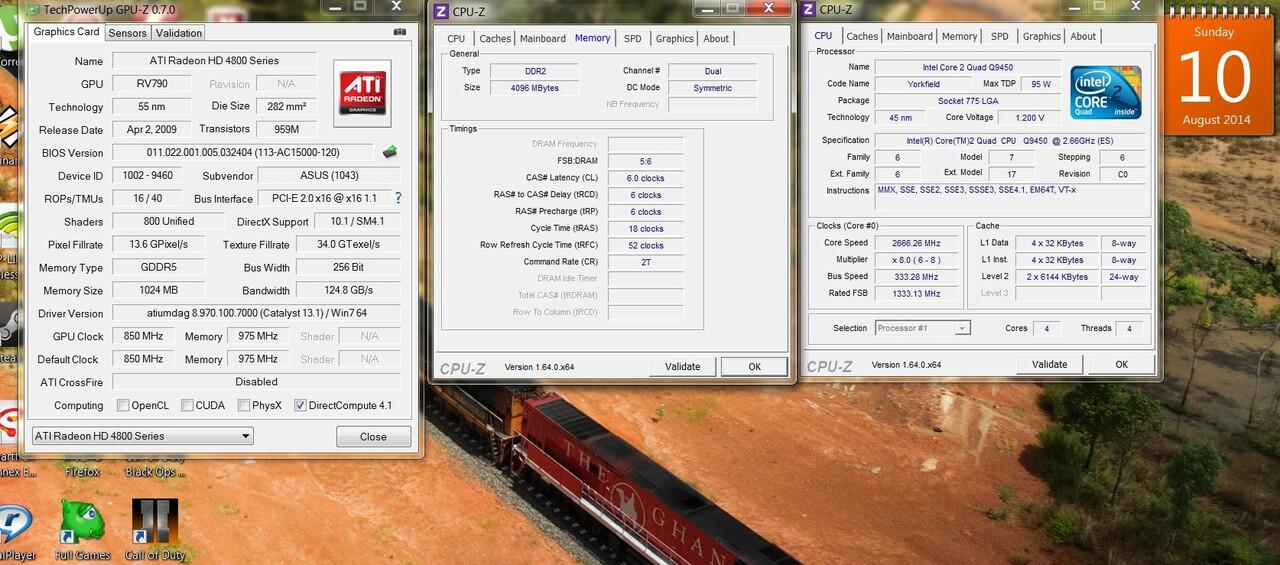Select the Memory tab in the right CPU-Z window

pos(959,36)
